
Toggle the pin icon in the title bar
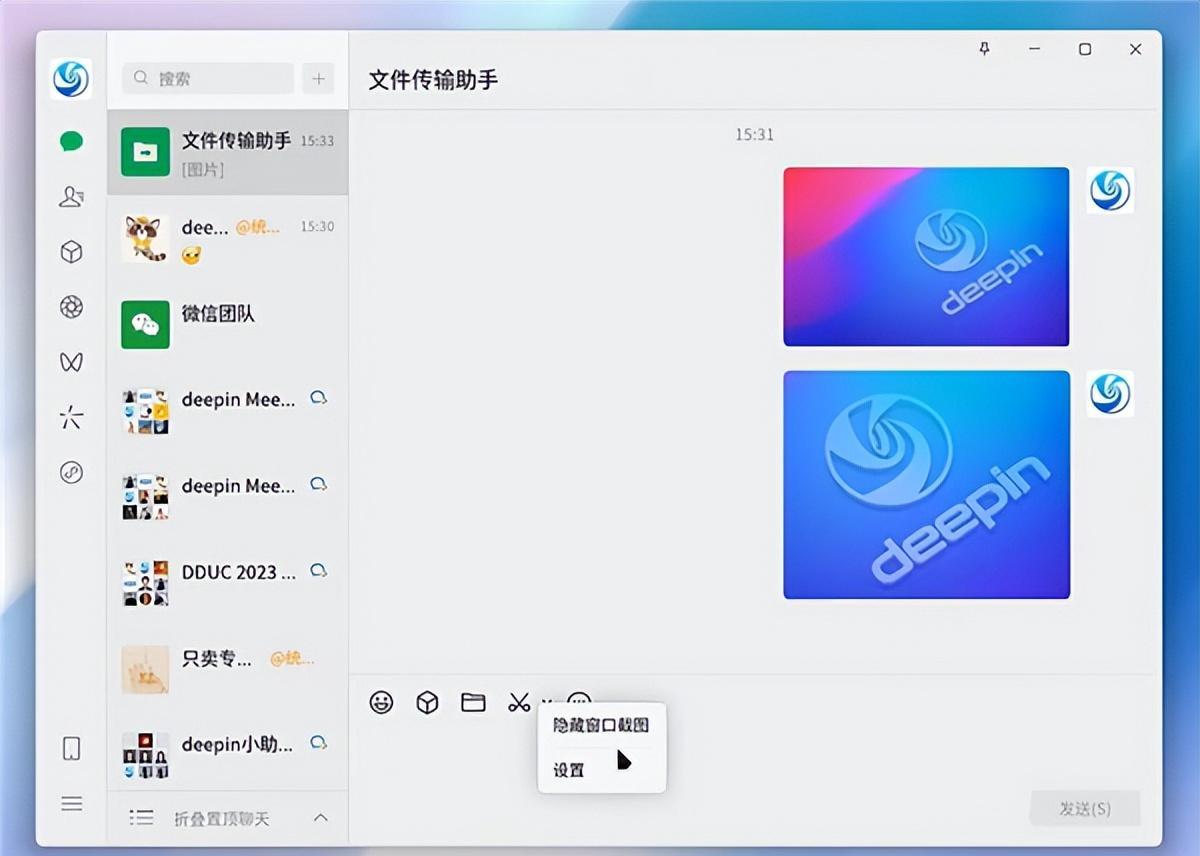coord(985,48)
